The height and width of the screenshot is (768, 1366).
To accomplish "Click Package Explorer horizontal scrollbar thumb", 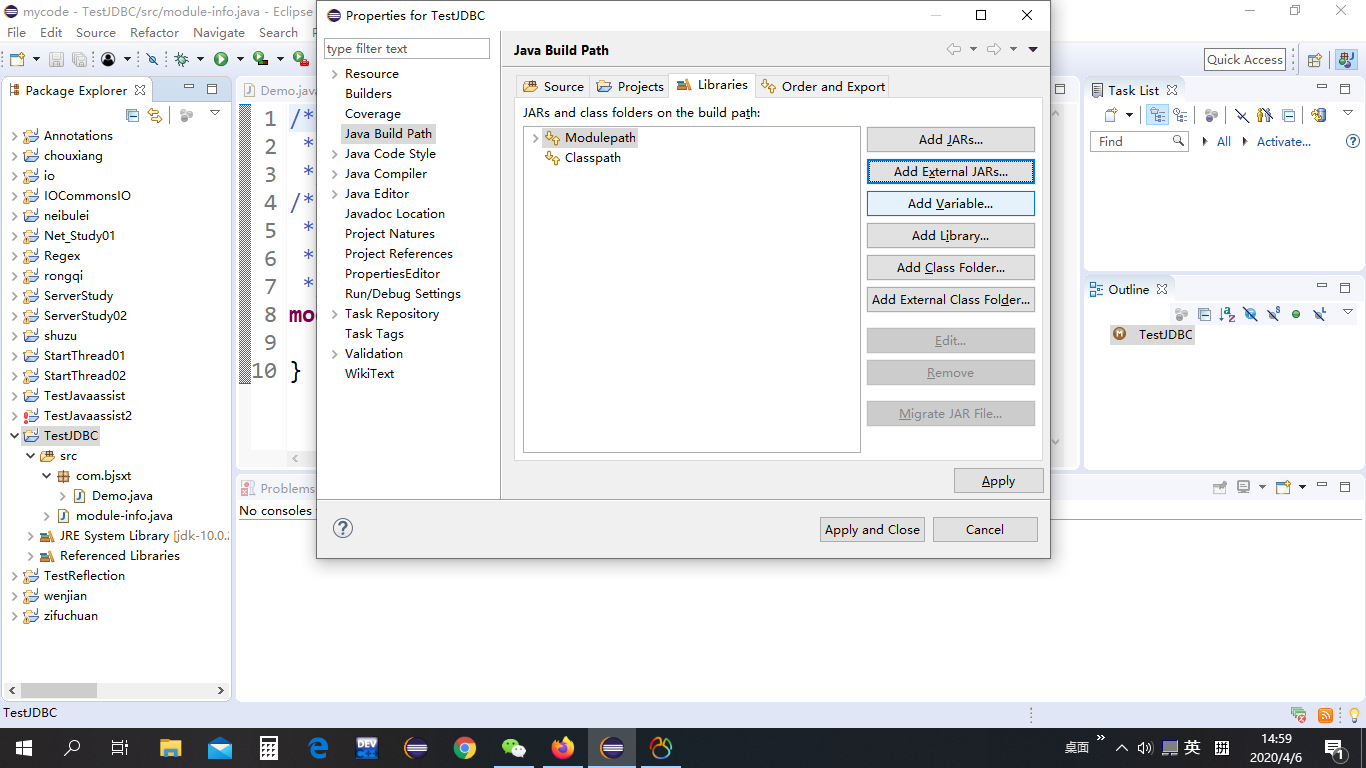I will point(59,690).
